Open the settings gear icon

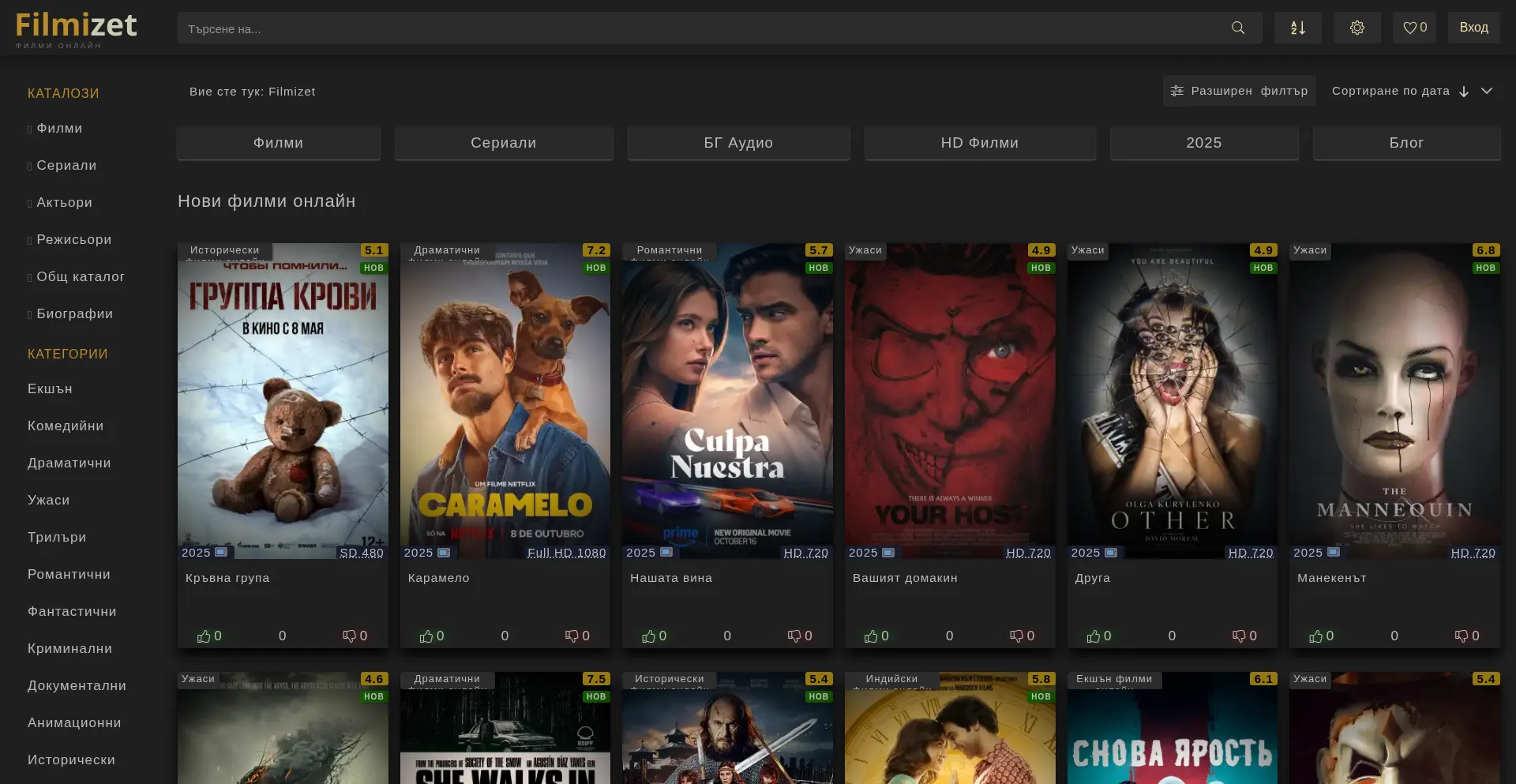pos(1357,28)
